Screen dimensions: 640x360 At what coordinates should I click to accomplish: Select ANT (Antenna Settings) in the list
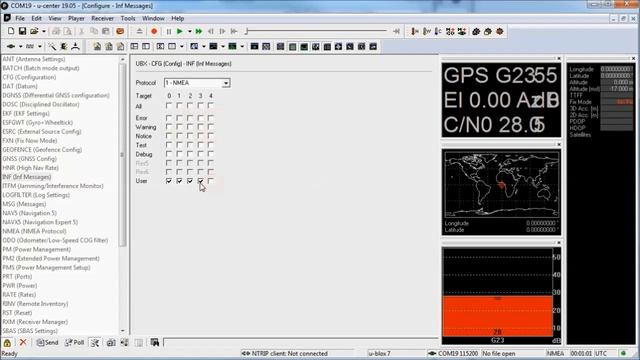[34, 59]
